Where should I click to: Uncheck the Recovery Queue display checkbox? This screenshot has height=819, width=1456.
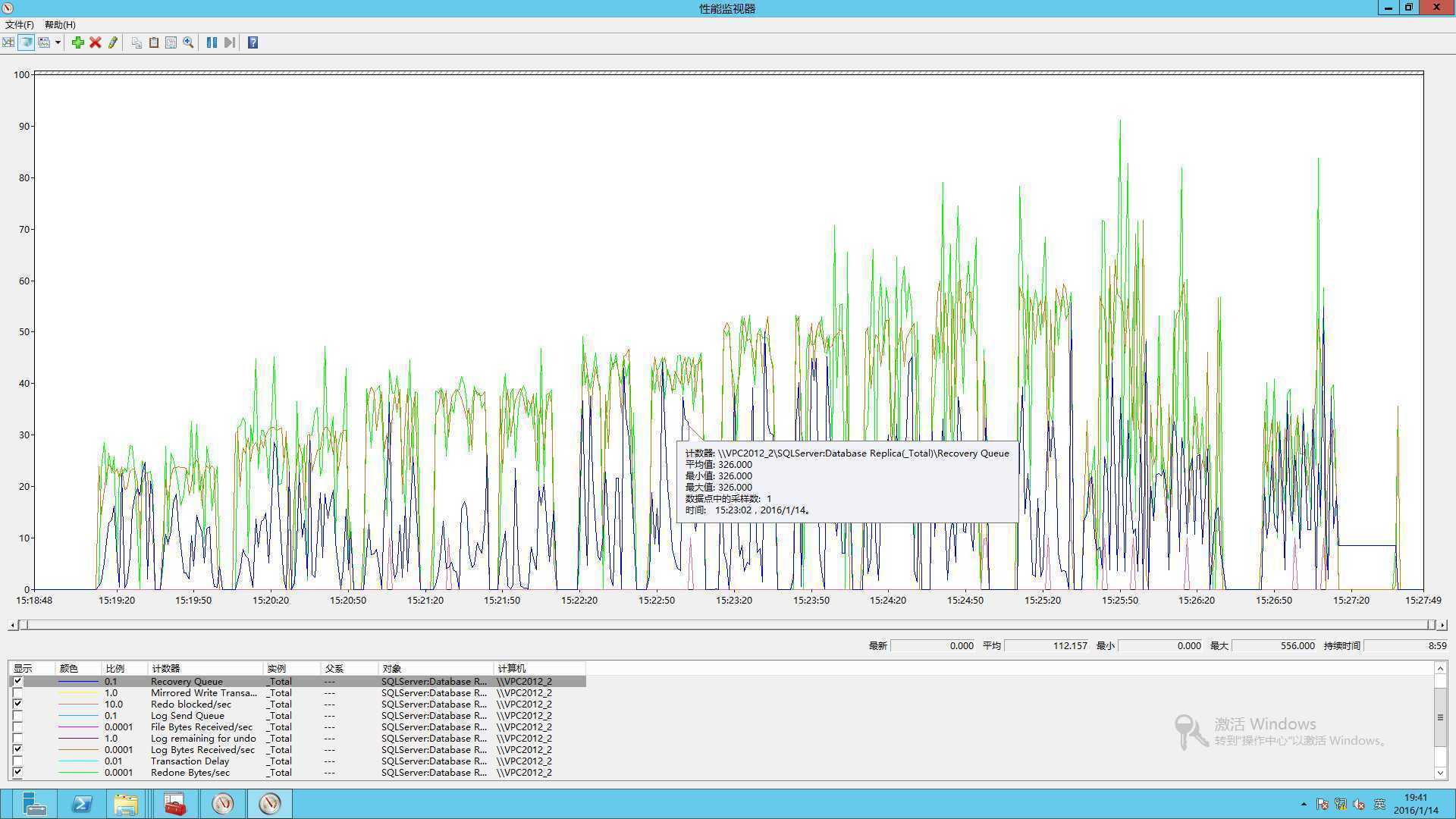coord(17,681)
